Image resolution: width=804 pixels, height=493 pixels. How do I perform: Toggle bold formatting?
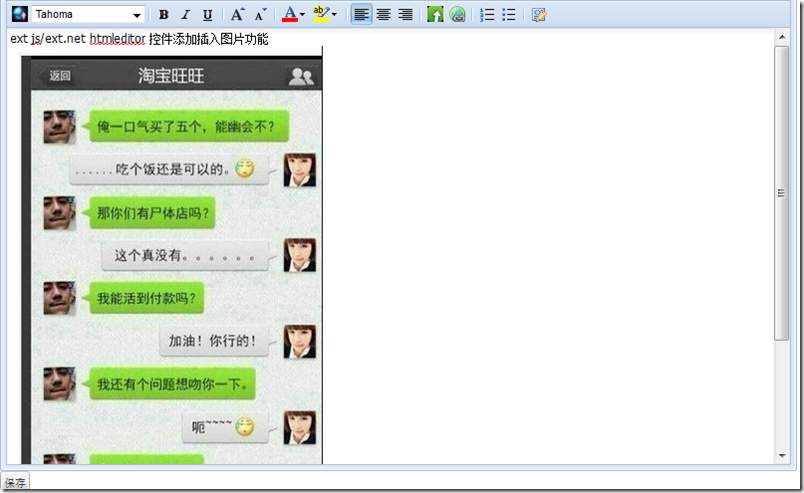164,15
